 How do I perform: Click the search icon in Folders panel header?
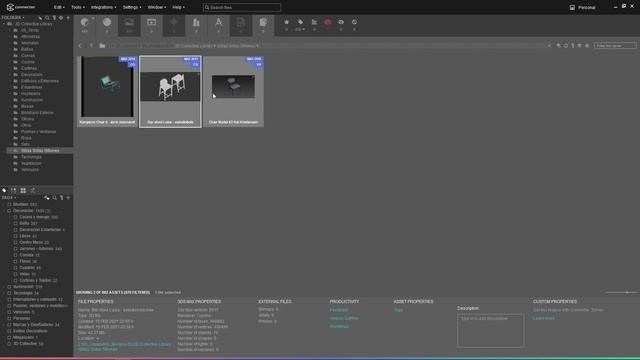coord(47,18)
